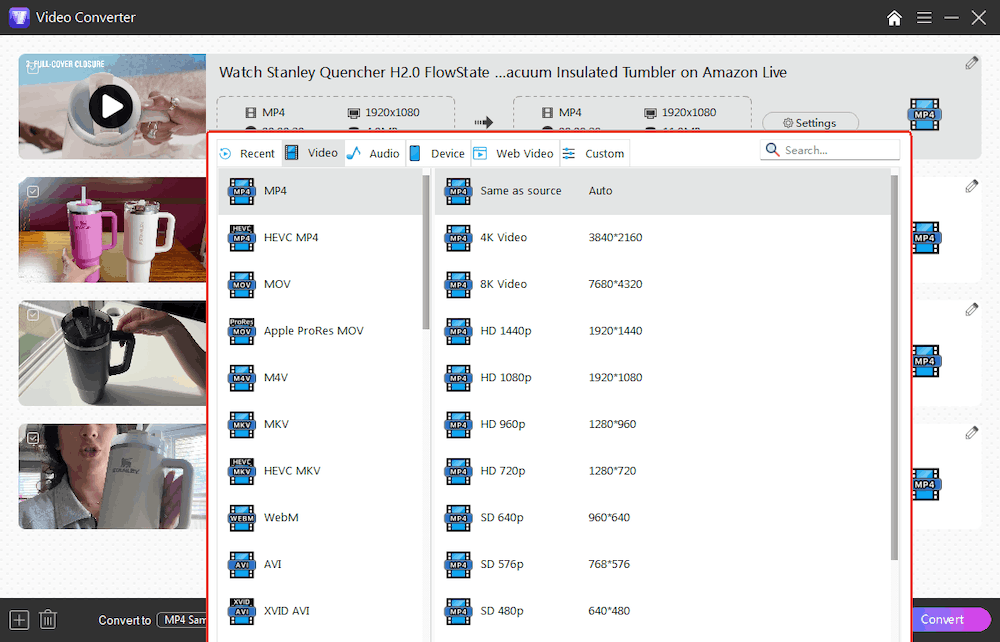The image size is (1000, 642).
Task: Toggle checkbox on white Stanley cup video
Action: point(33,438)
